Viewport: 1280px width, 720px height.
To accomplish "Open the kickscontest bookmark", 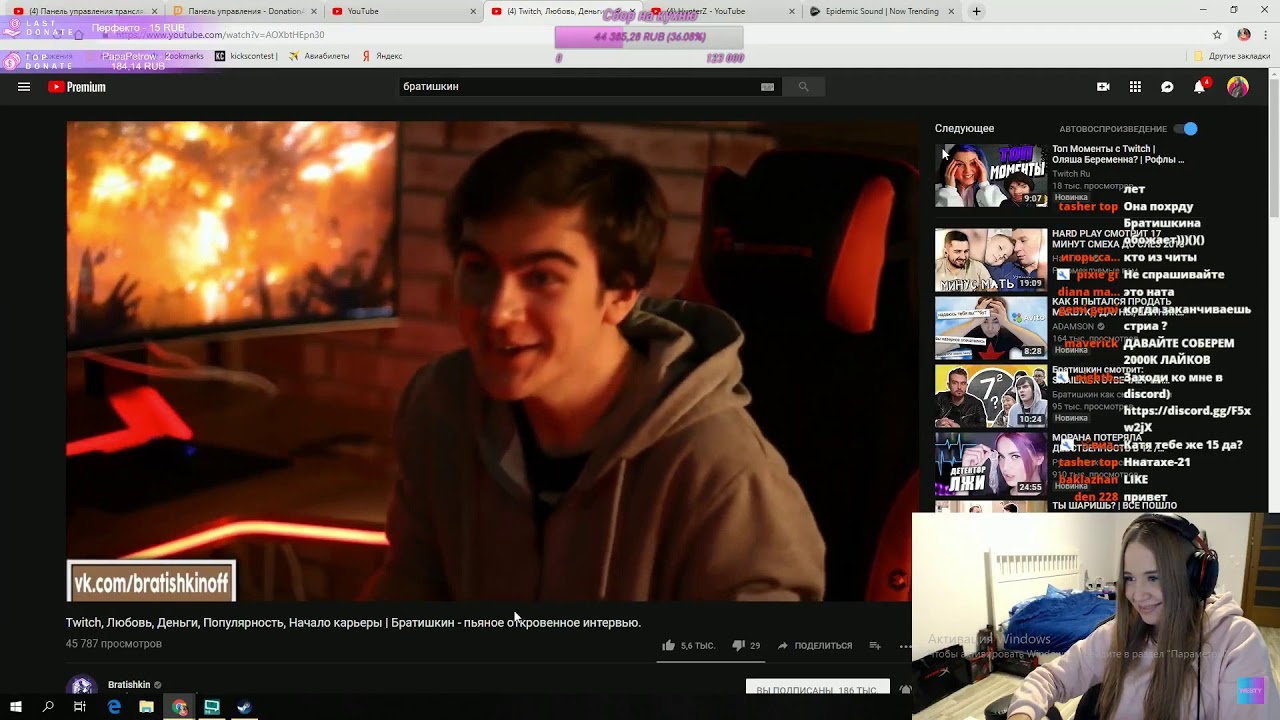I will tap(246, 56).
